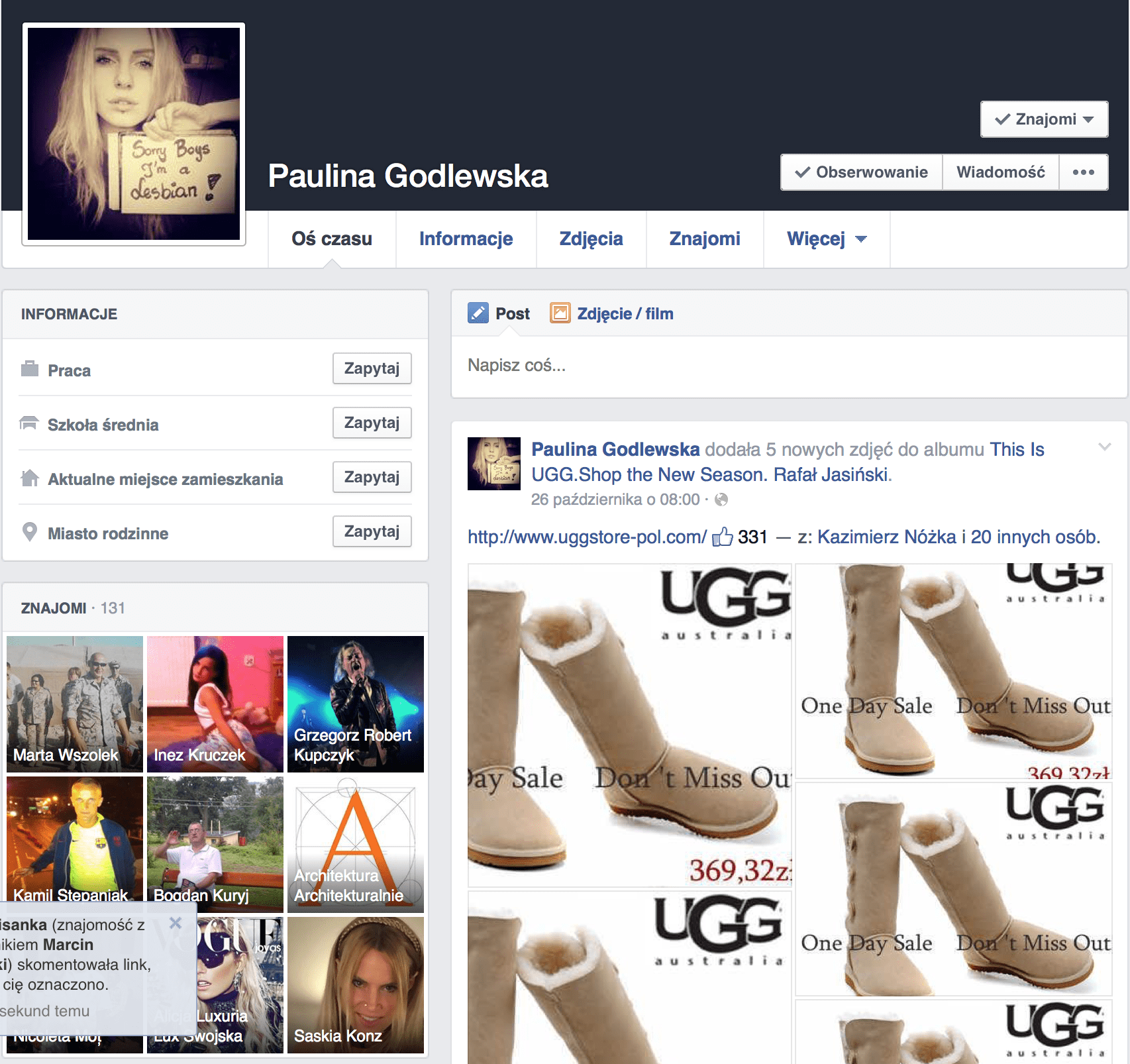
Task: Select the Zdjęcie / film composer tab
Action: click(611, 313)
